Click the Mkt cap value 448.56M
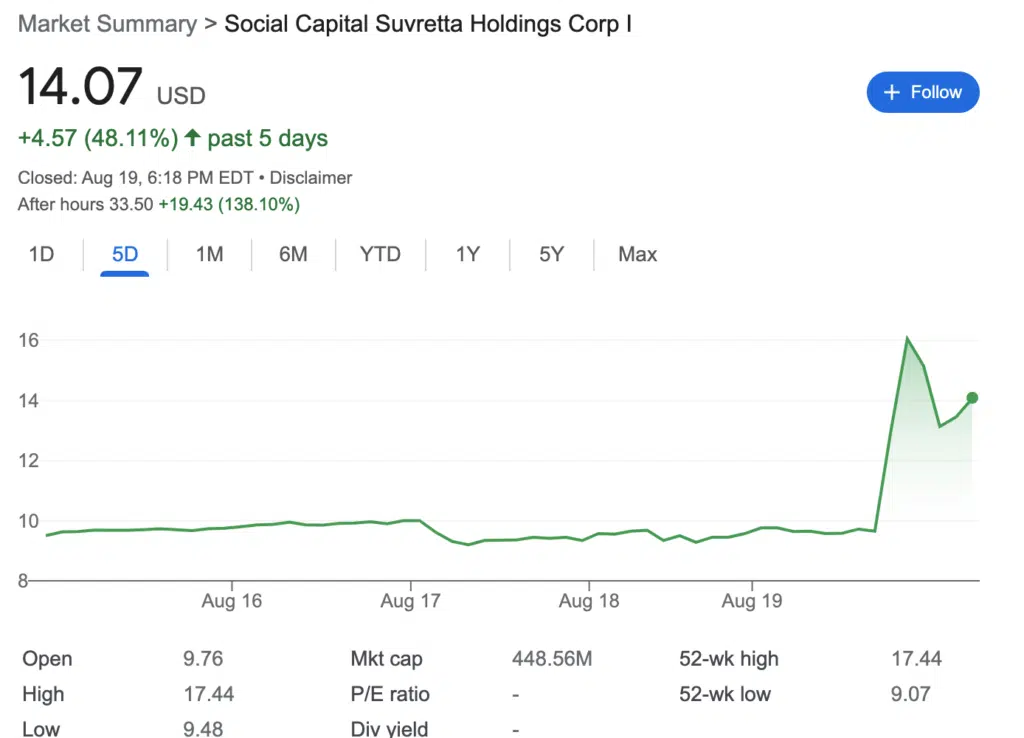Viewport: 1024px width, 738px height. coord(551,659)
